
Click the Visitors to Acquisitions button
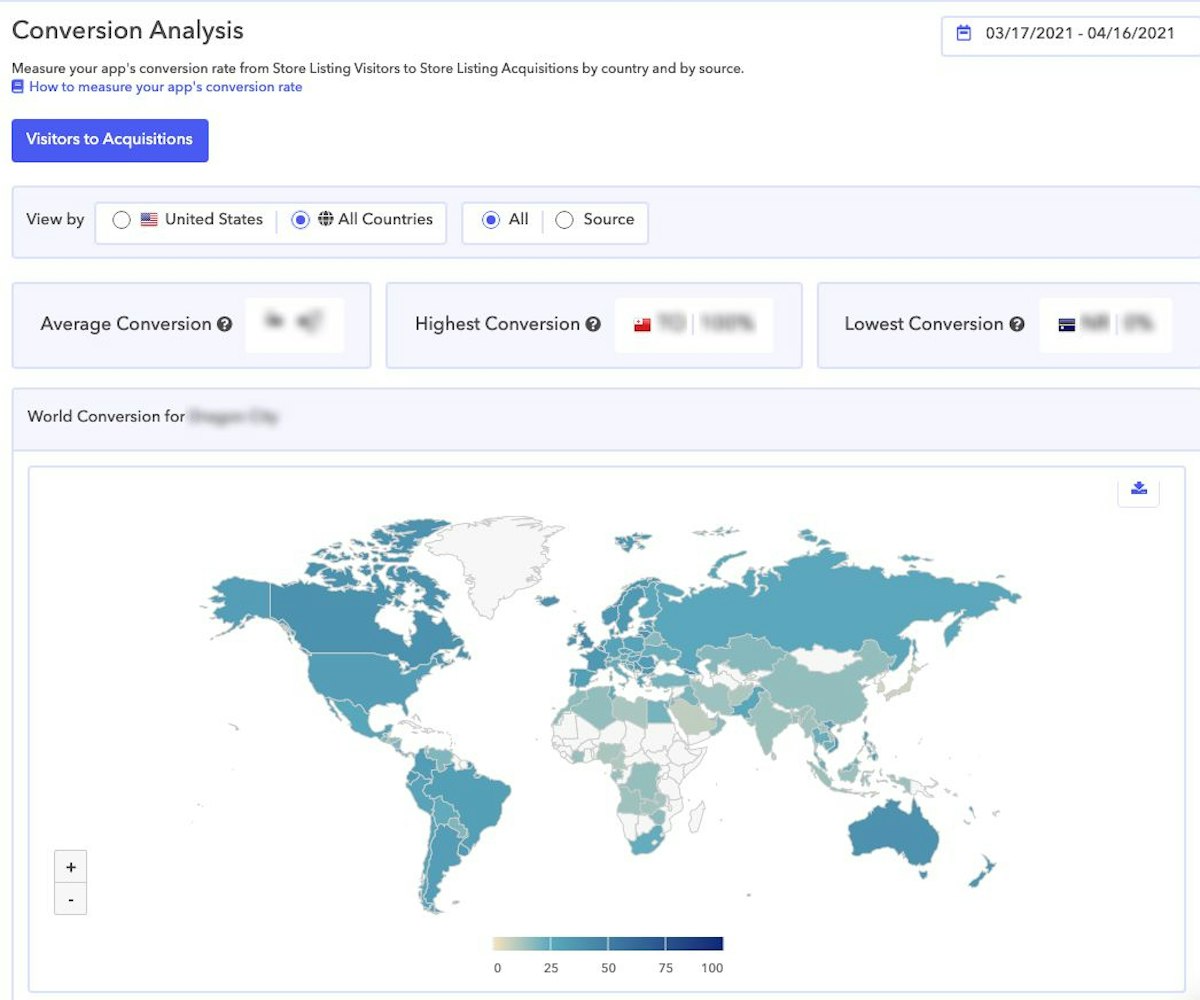coord(110,140)
